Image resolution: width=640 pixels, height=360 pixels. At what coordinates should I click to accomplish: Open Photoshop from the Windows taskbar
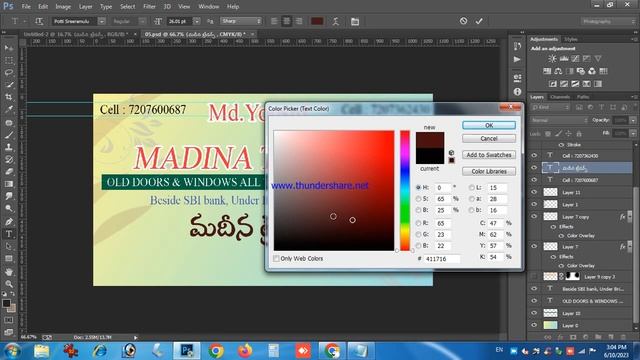pos(187,351)
